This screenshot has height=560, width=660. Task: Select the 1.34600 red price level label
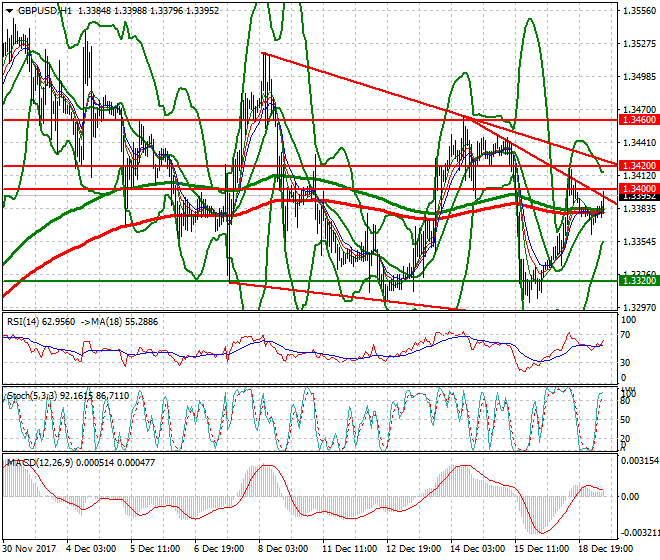[639, 120]
